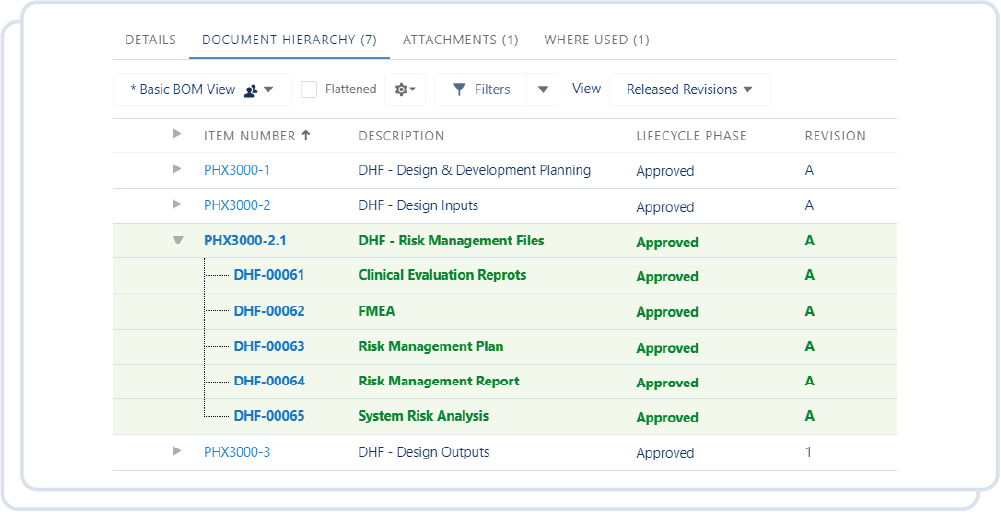Click the Lifecycle Phase column header
Image resolution: width=1001 pixels, height=512 pixels.
[x=691, y=135]
